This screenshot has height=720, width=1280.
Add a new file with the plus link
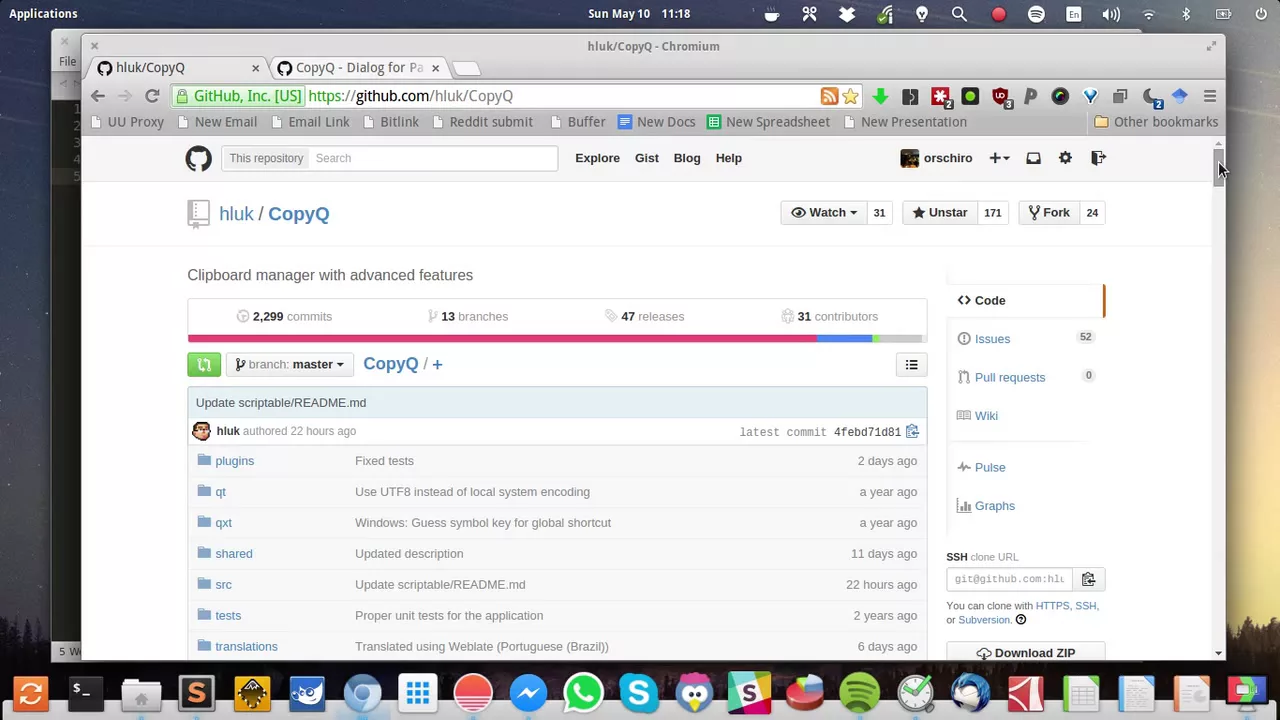click(437, 365)
